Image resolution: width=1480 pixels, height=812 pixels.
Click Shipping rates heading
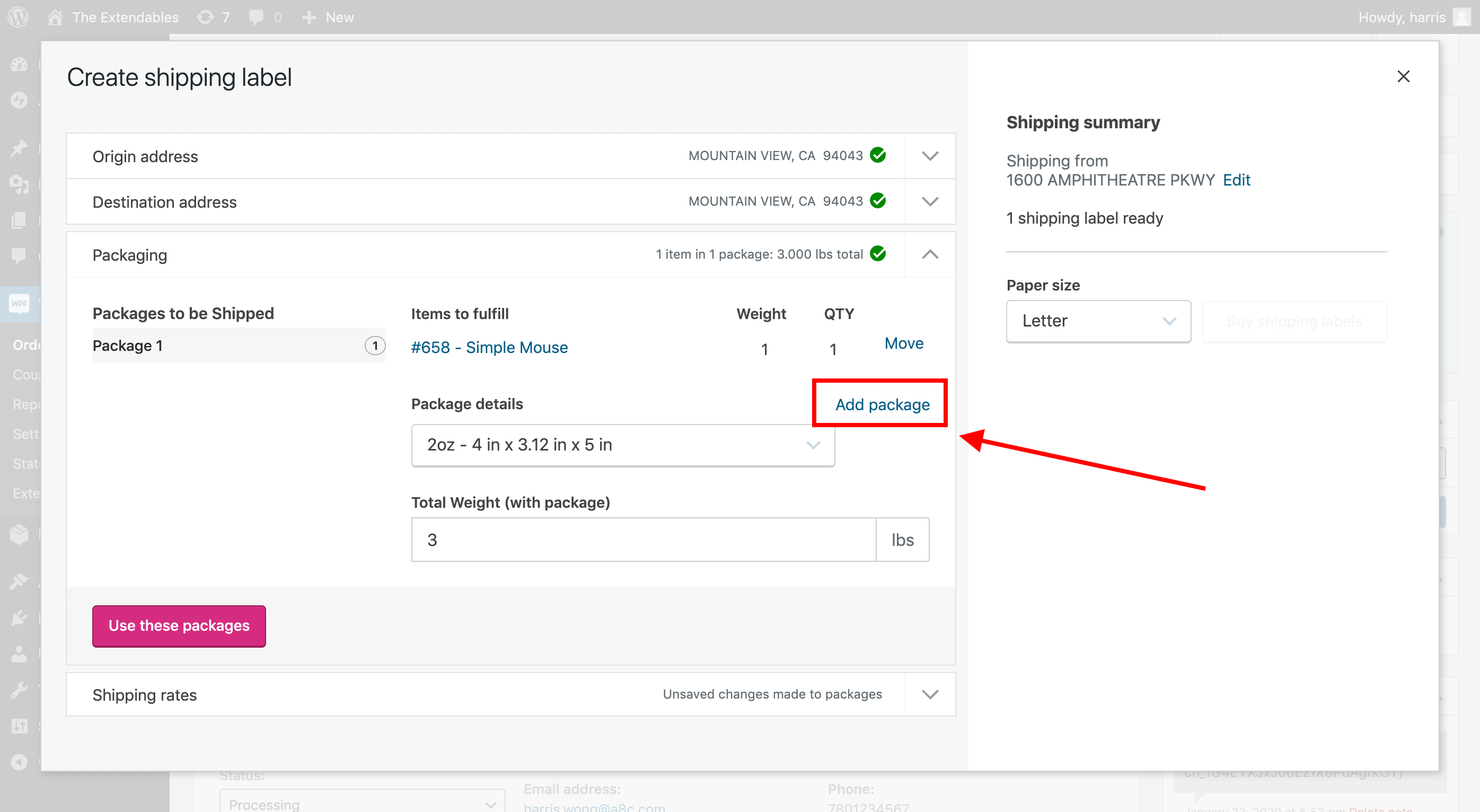click(144, 695)
